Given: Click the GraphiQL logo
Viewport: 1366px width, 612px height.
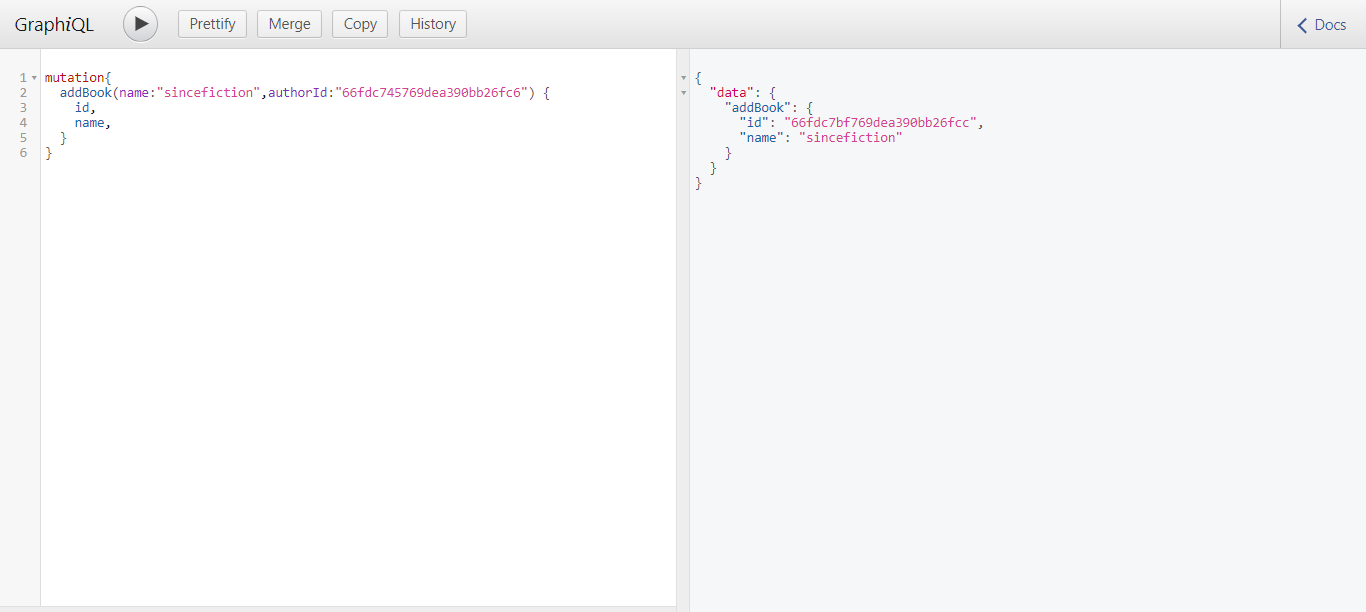Looking at the screenshot, I should (x=54, y=23).
